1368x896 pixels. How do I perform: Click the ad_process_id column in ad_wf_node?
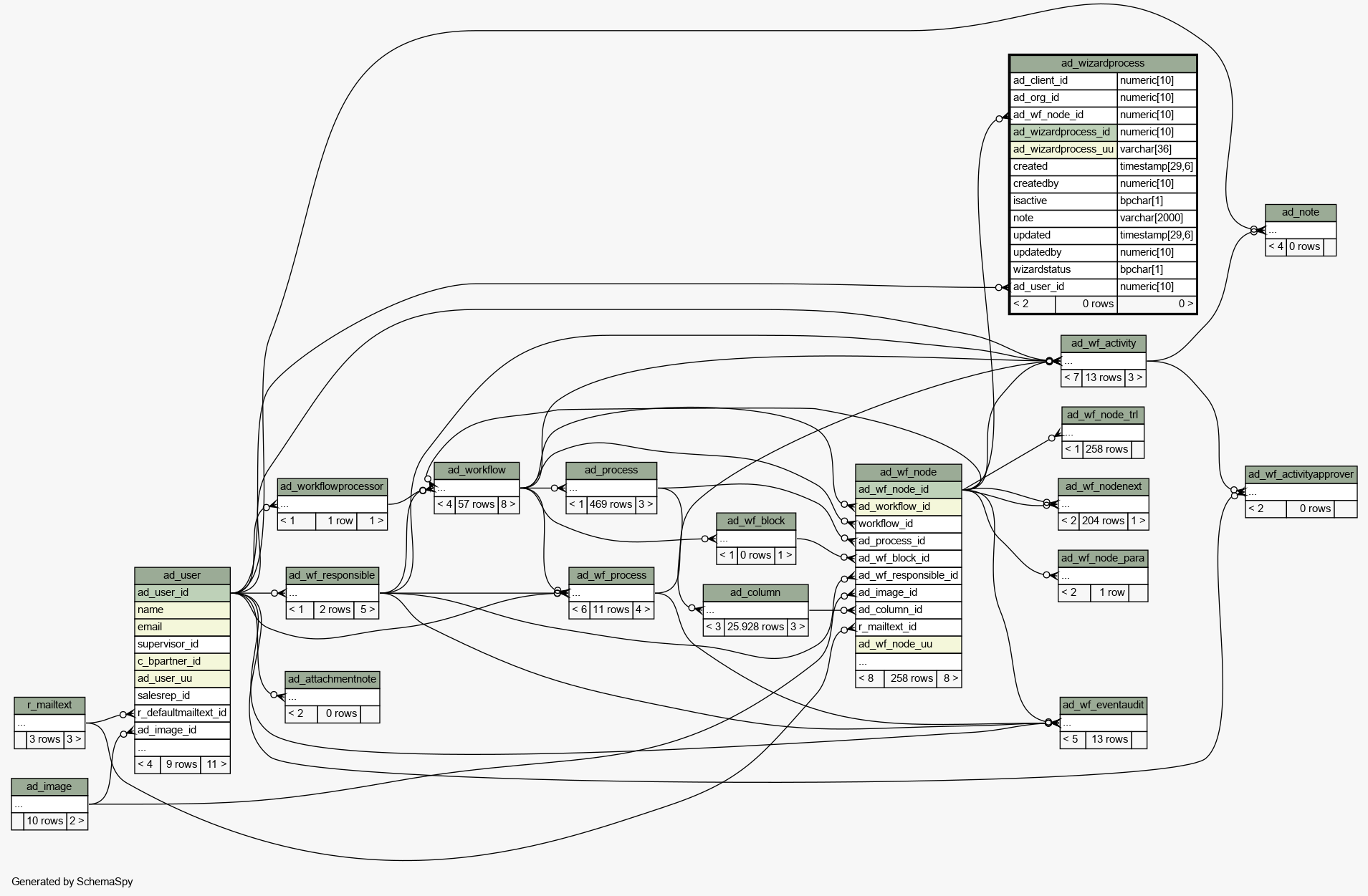[908, 541]
